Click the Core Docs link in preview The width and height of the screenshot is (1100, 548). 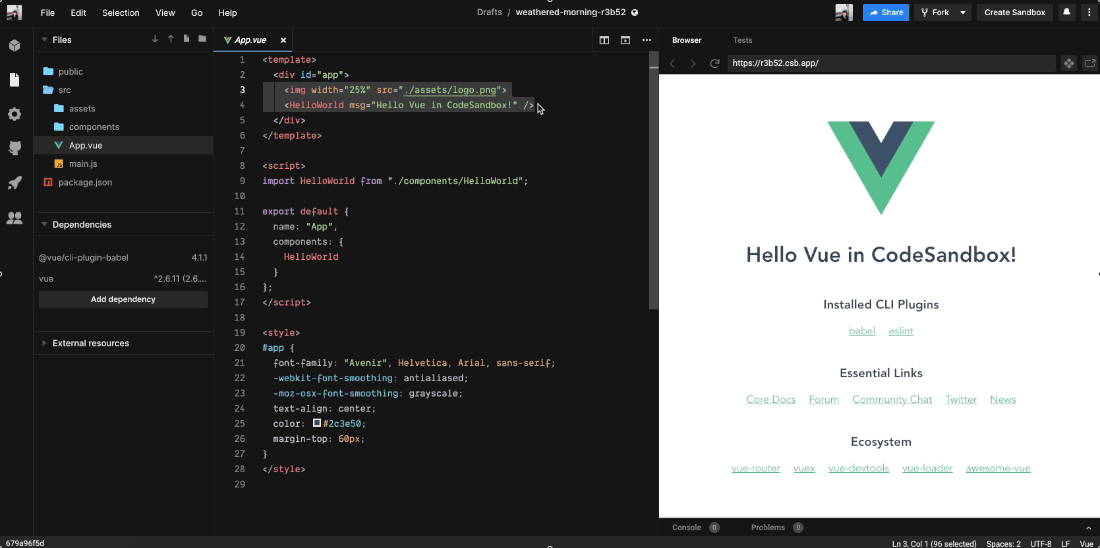coord(771,400)
